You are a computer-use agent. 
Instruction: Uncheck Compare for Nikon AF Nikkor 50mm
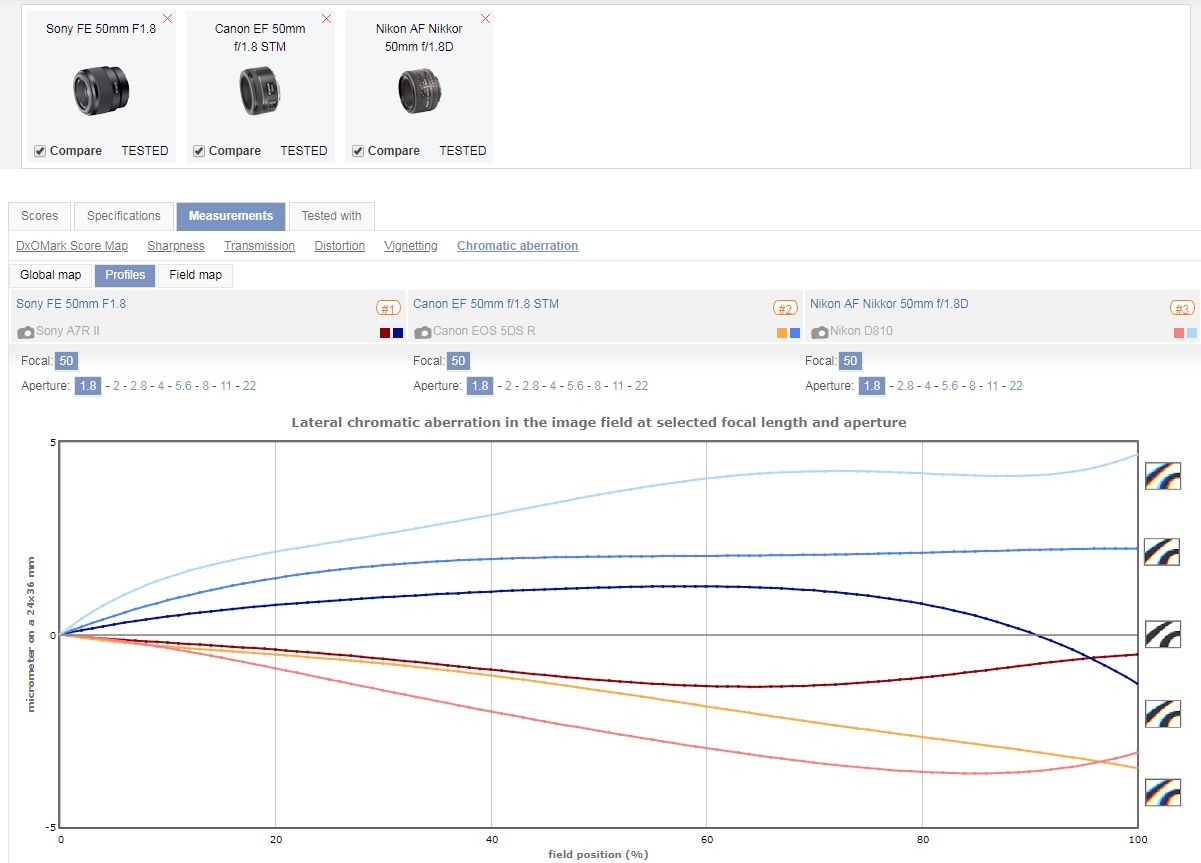tap(358, 151)
